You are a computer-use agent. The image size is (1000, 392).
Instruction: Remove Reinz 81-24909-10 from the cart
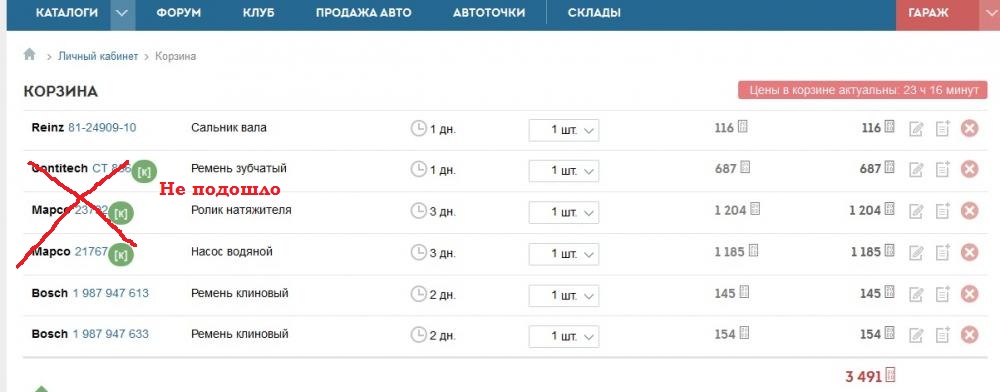pyautogui.click(x=969, y=128)
